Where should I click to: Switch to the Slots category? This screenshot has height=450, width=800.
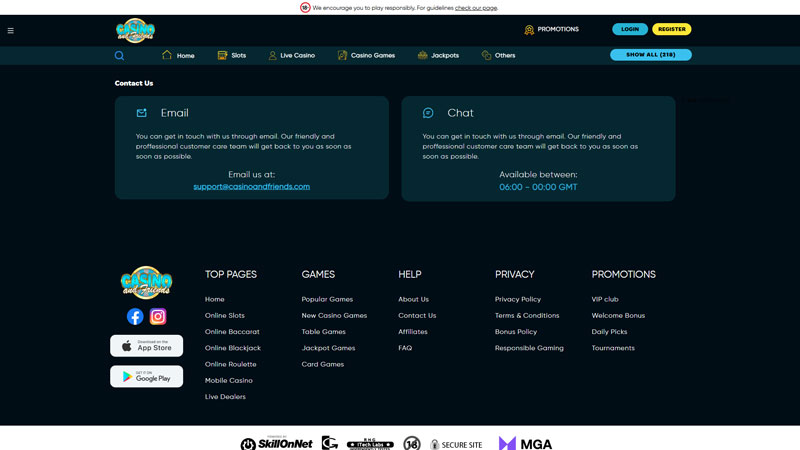coord(232,55)
